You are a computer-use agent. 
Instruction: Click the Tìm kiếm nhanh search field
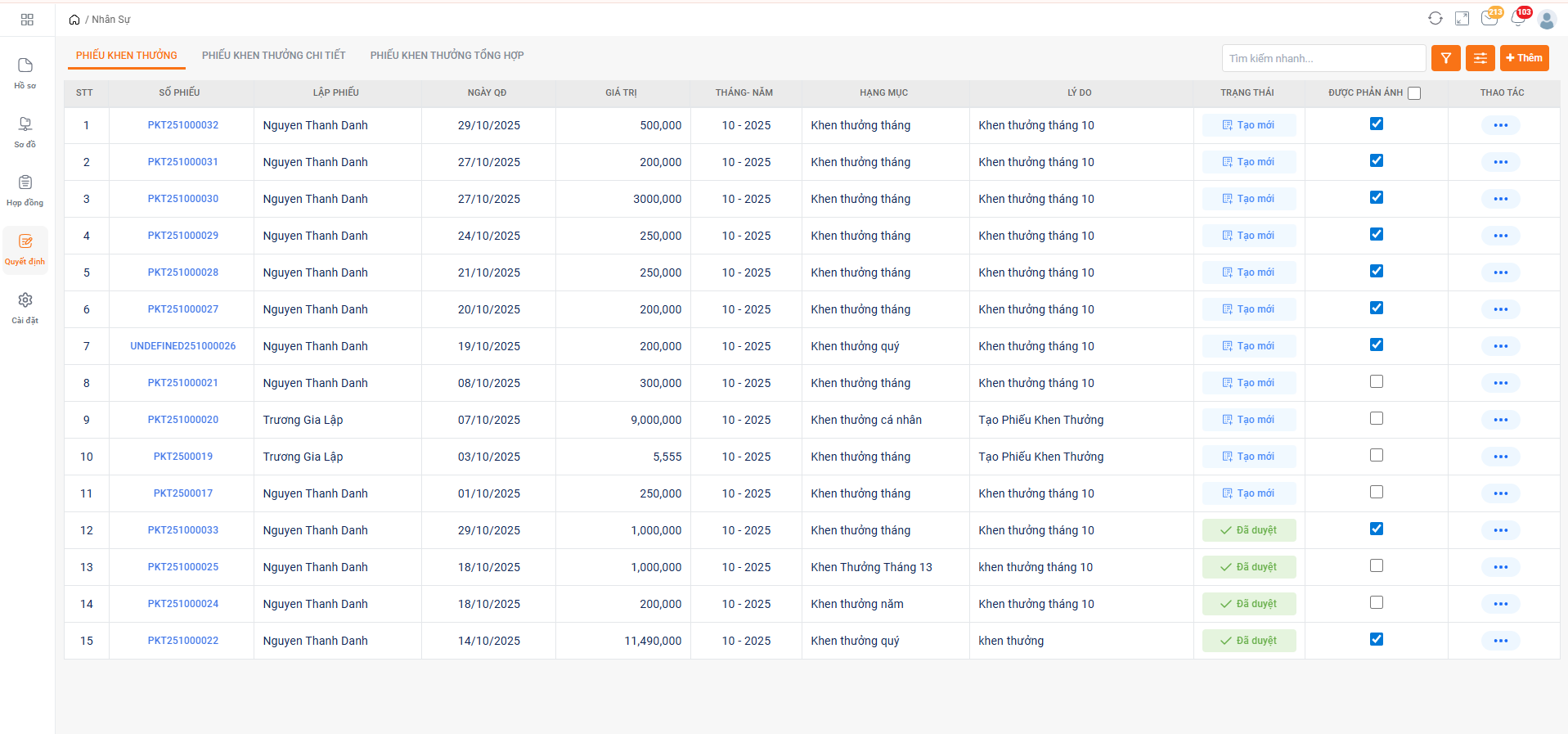point(1323,58)
